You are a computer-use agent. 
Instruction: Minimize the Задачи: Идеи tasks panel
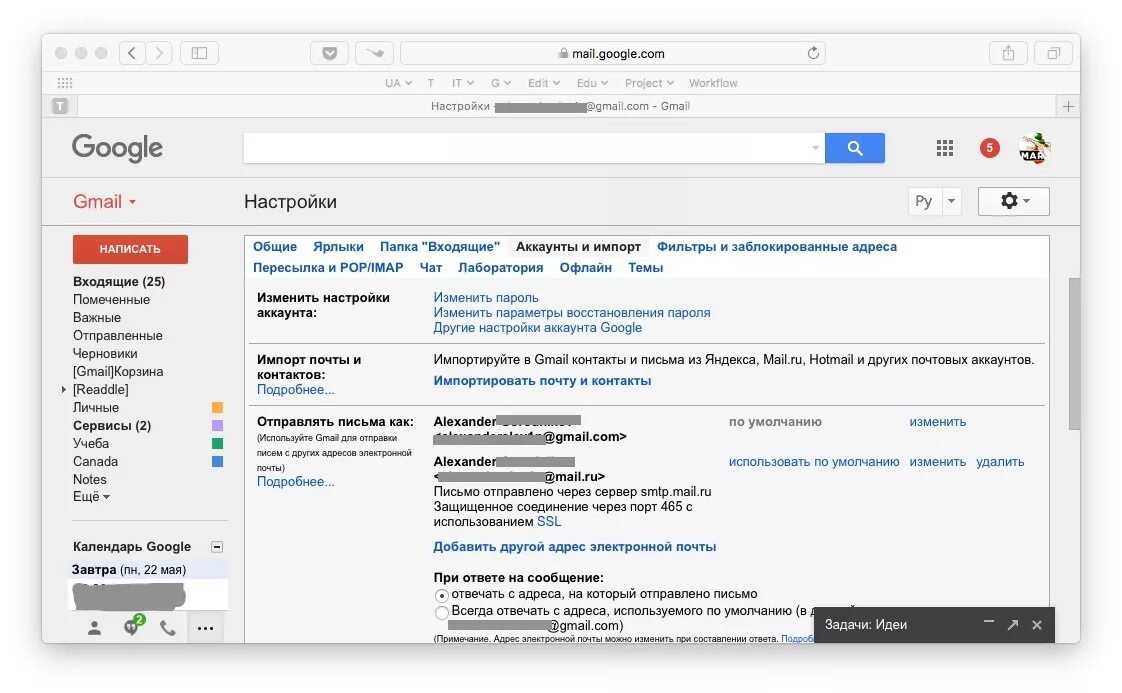tap(988, 624)
